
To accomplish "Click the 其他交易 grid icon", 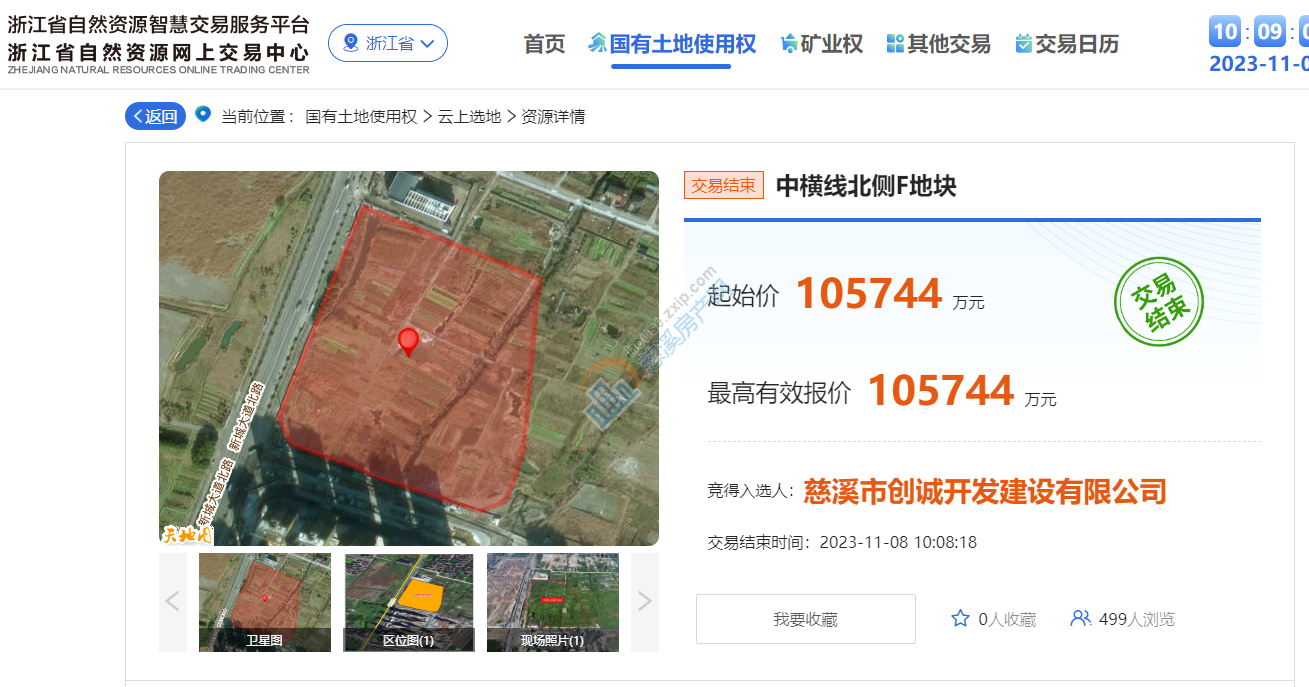I will pyautogui.click(x=895, y=44).
